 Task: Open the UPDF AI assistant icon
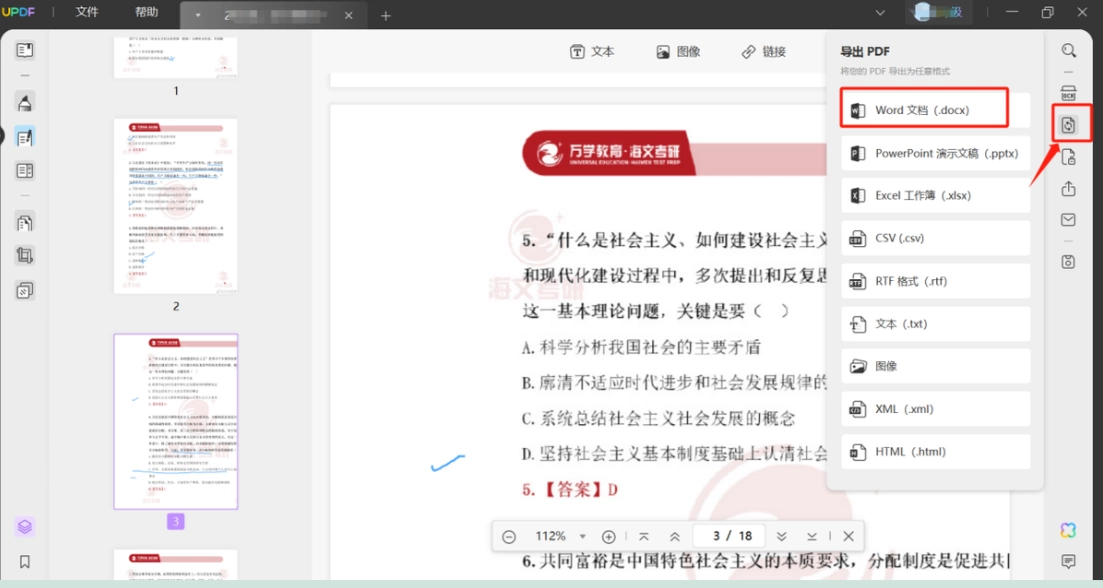pos(1069,530)
